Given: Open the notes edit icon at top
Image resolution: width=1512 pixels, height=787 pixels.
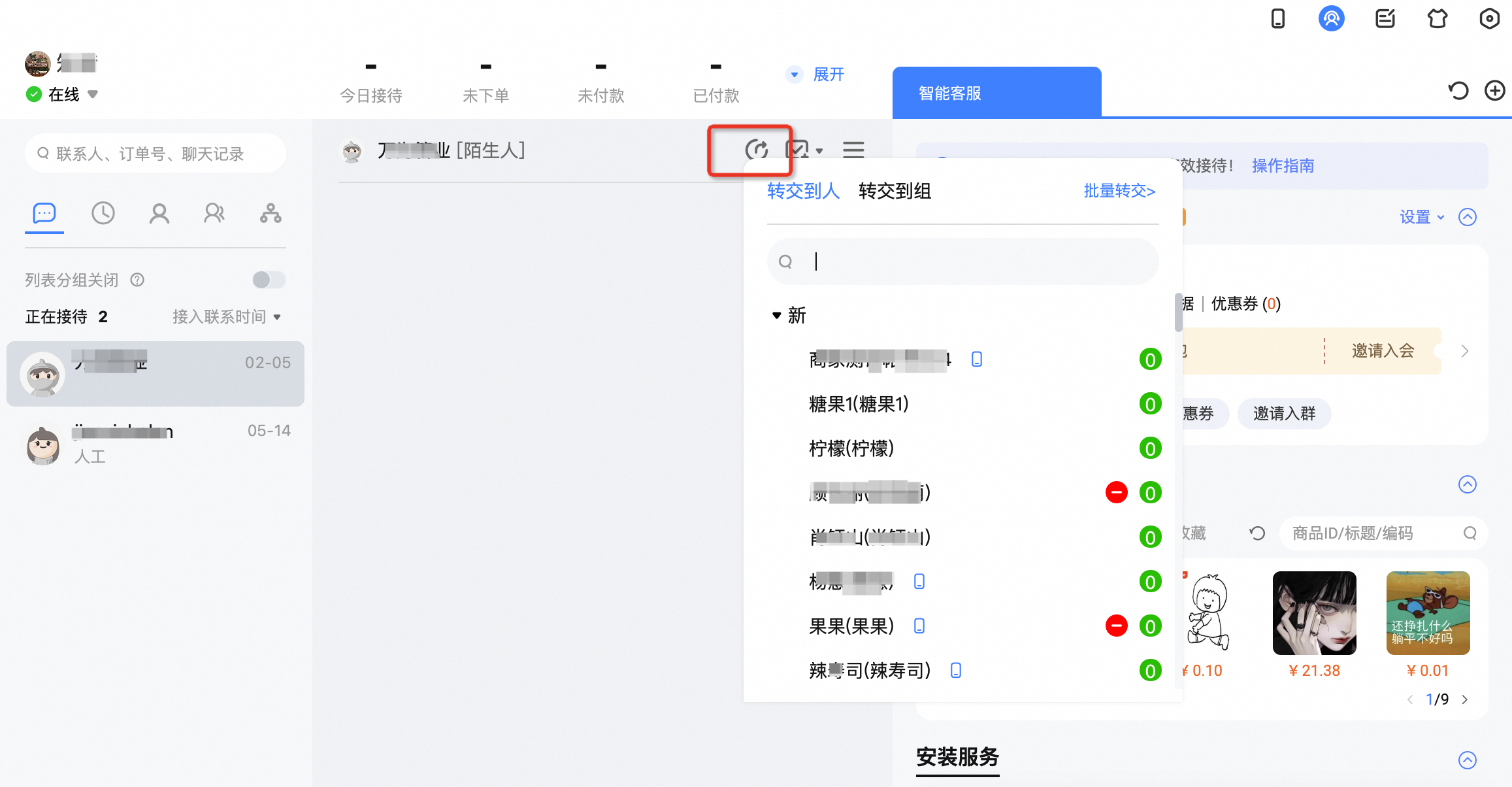Looking at the screenshot, I should 1385,18.
